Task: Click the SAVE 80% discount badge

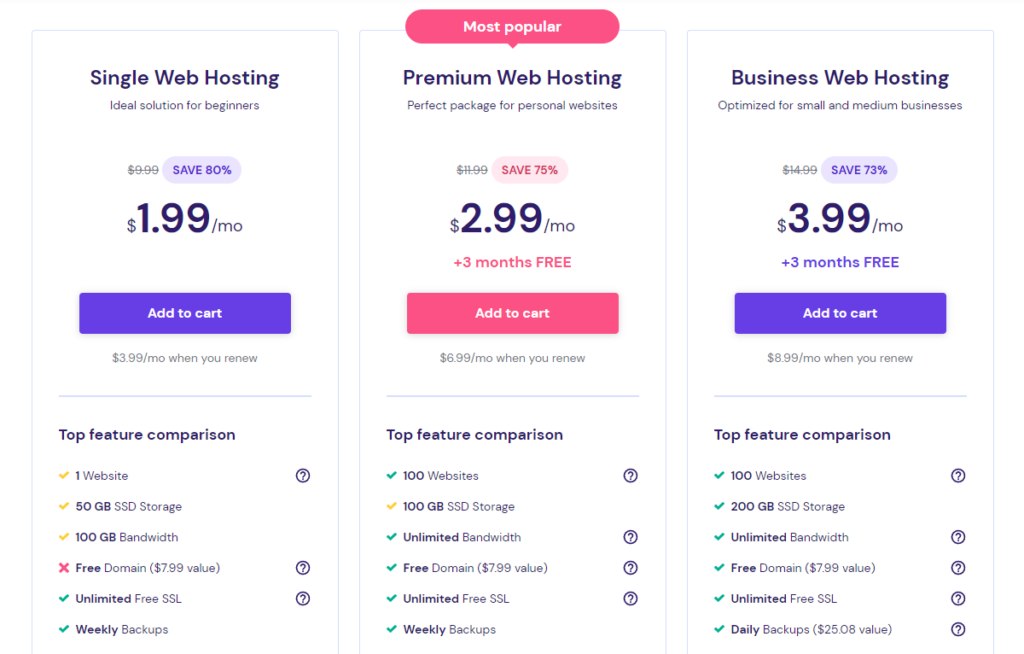Action: coord(202,170)
